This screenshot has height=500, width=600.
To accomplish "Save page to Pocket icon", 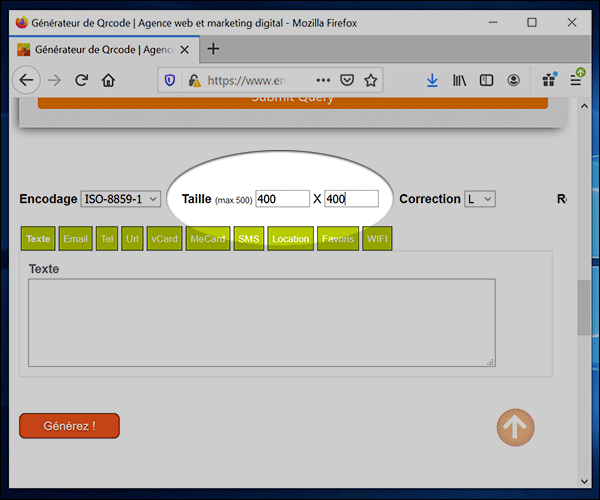I will coord(347,80).
